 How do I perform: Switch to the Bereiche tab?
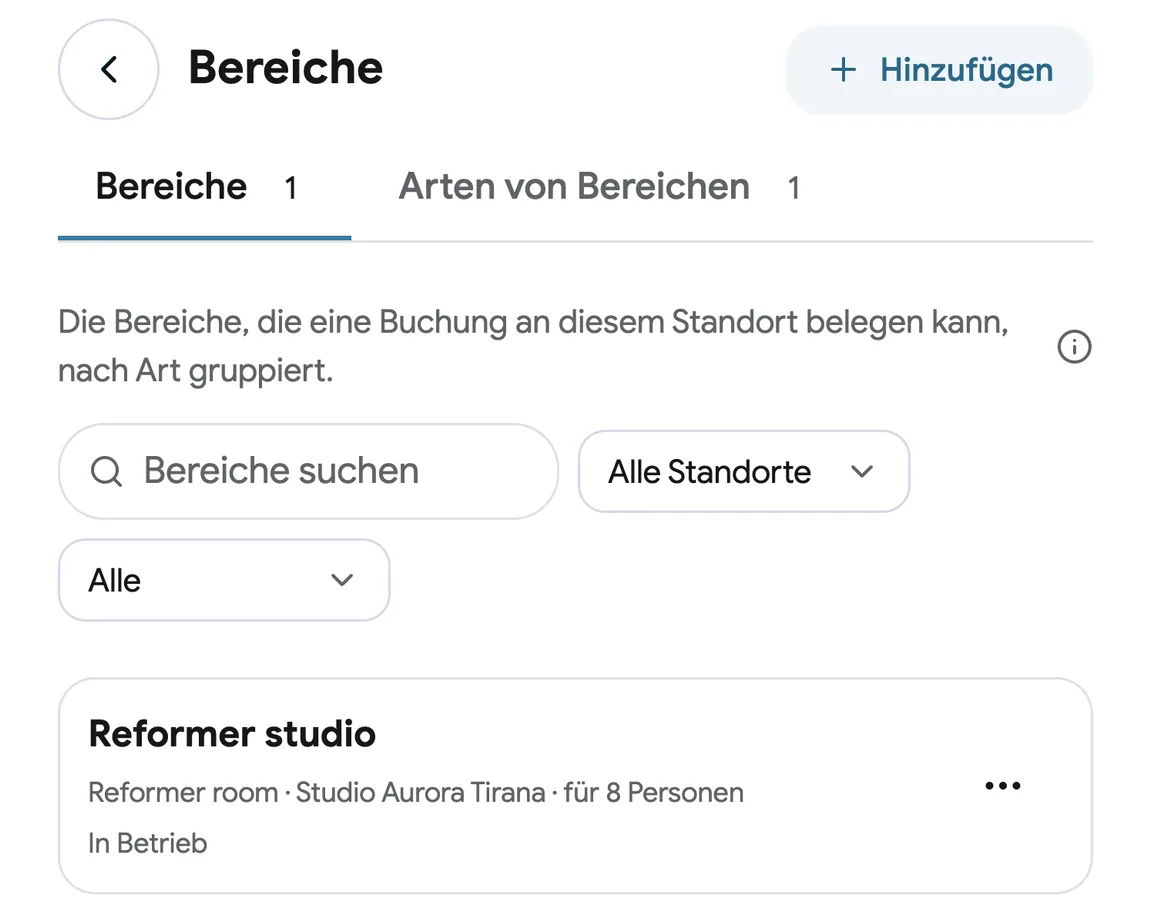204,187
